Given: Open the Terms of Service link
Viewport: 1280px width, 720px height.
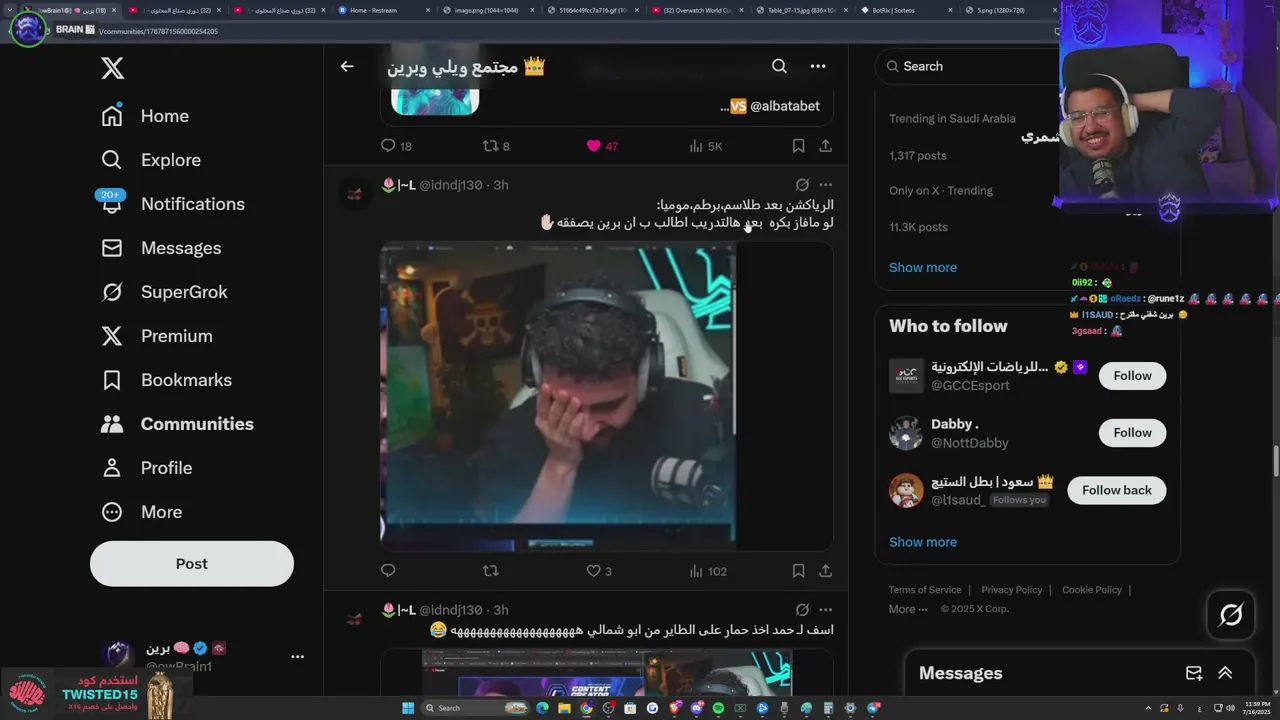Looking at the screenshot, I should 925,590.
